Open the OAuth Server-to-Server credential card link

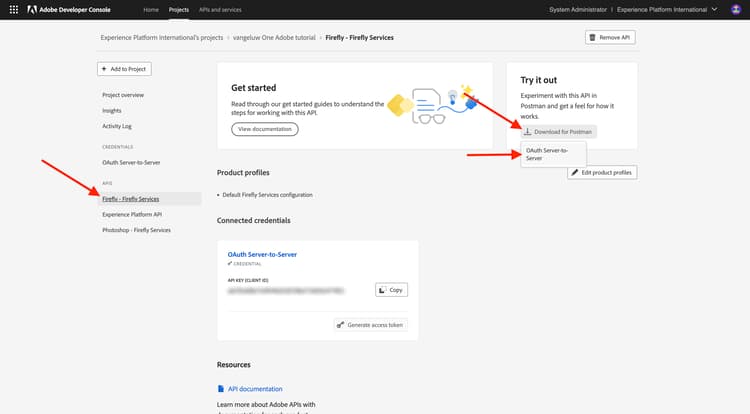click(x=262, y=254)
